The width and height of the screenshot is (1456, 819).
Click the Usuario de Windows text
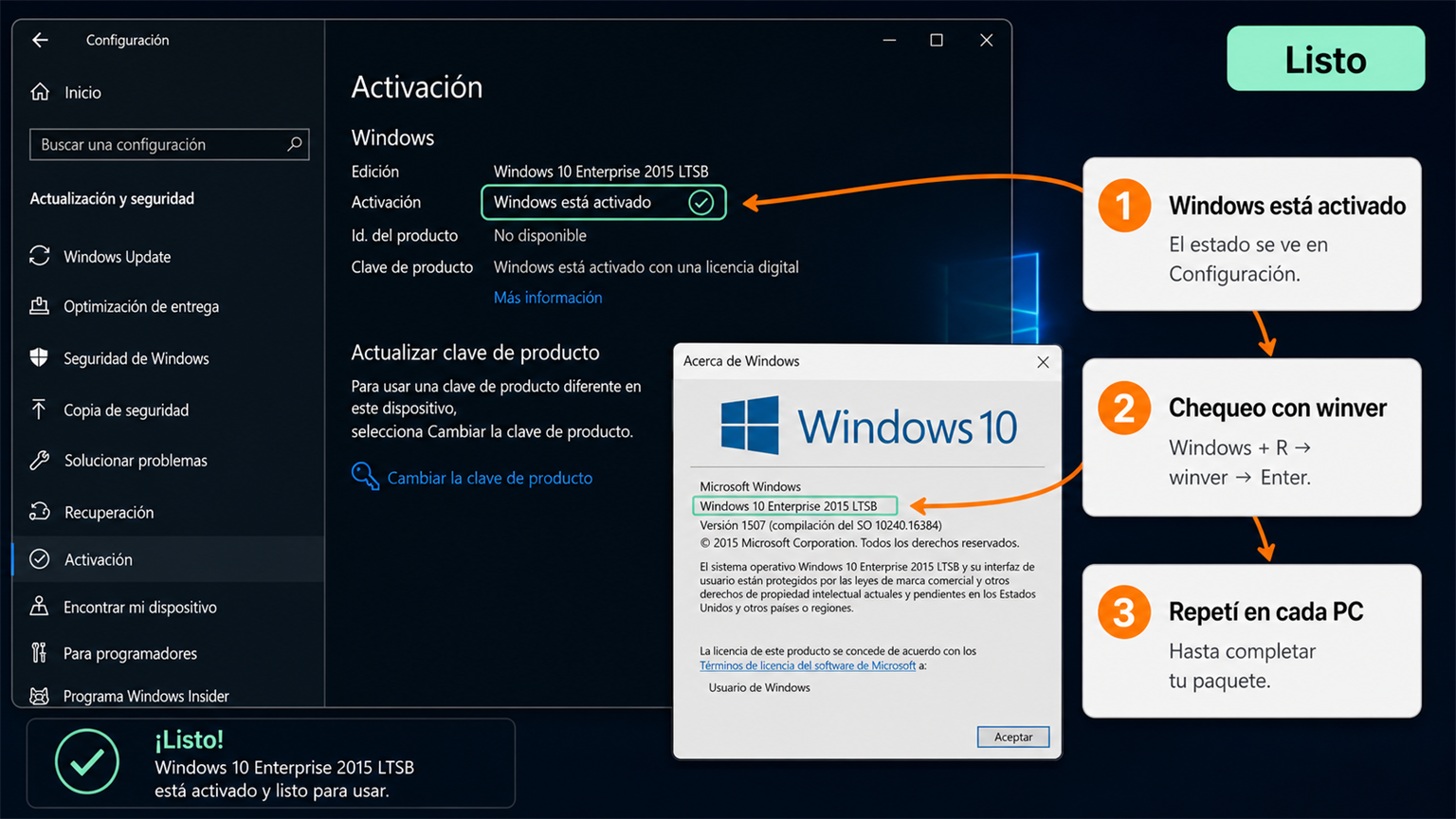coord(759,687)
